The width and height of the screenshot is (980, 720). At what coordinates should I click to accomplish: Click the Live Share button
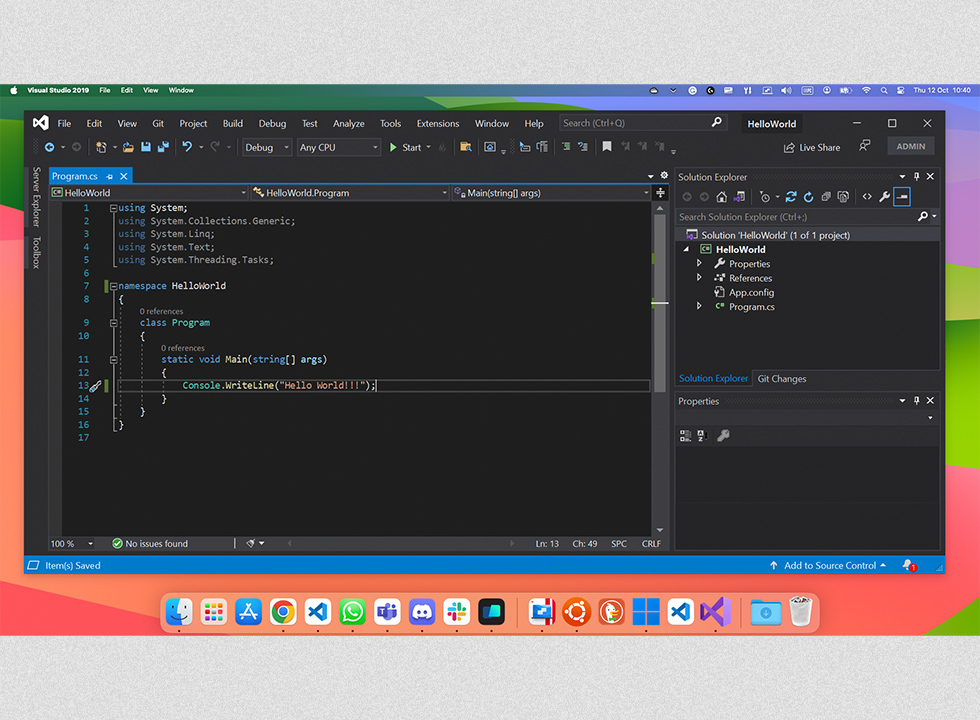811,146
